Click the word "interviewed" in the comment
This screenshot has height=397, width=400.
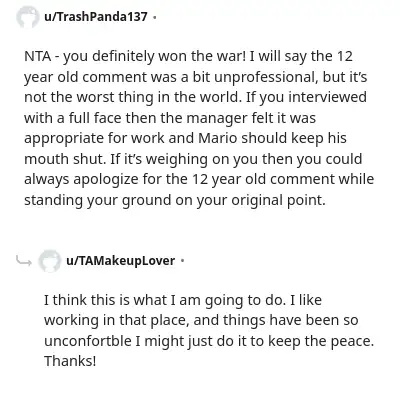coord(327,97)
